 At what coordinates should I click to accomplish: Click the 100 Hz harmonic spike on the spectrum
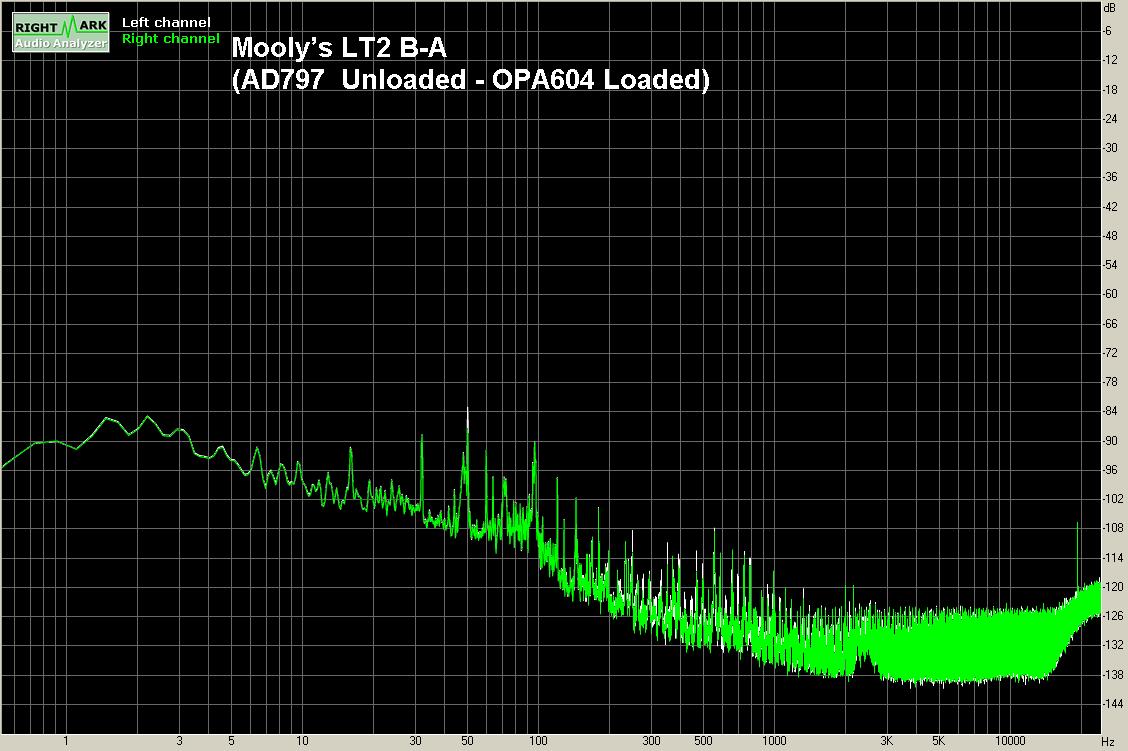pyautogui.click(x=535, y=489)
